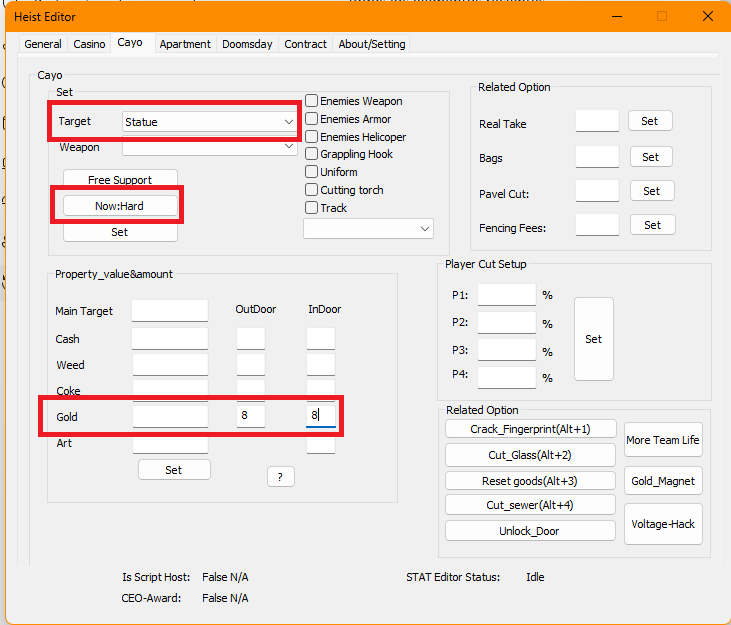This screenshot has height=625, width=731.
Task: Focus the P1 percentage field
Action: [507, 295]
